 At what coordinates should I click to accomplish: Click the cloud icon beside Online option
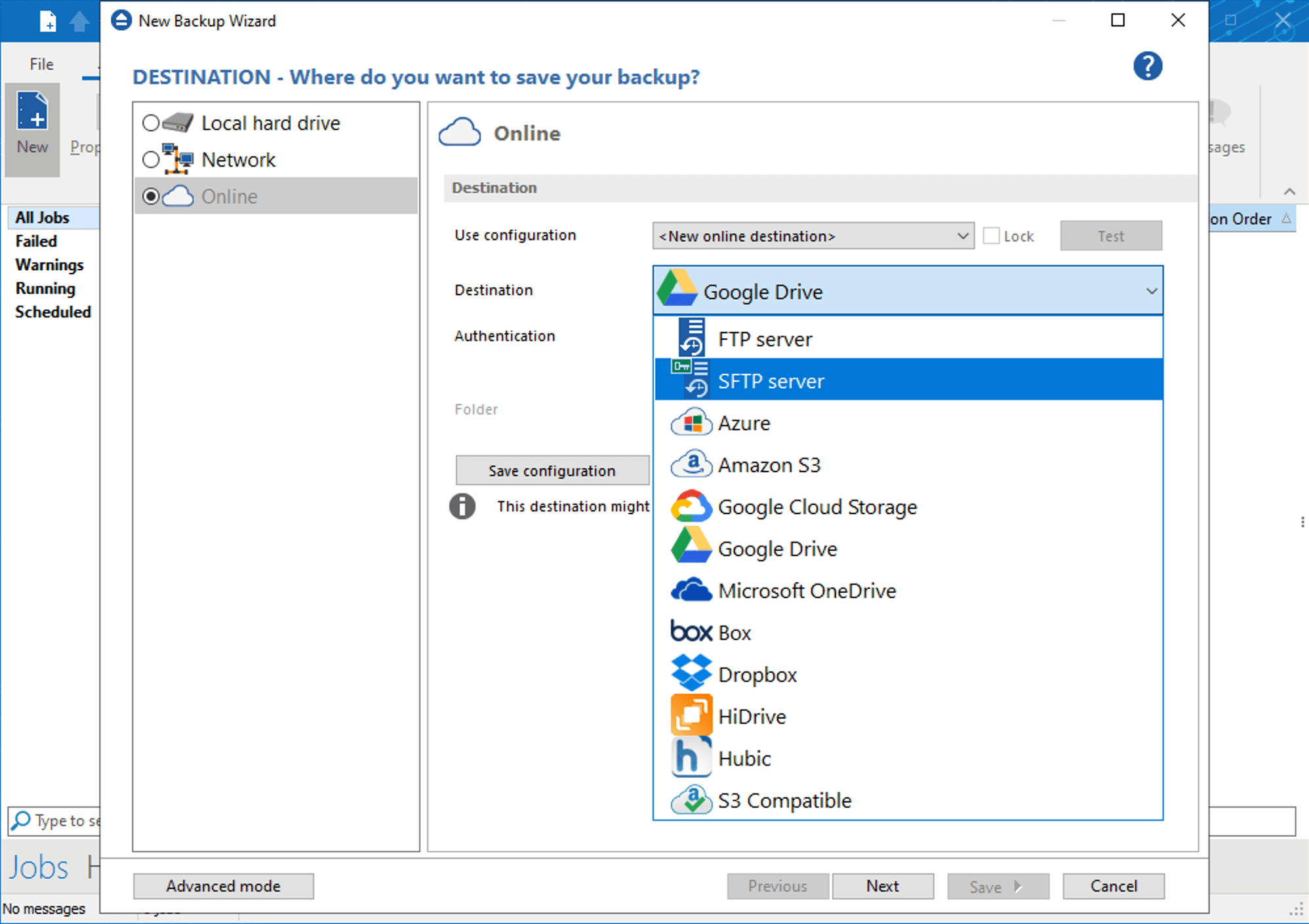pyautogui.click(x=178, y=196)
